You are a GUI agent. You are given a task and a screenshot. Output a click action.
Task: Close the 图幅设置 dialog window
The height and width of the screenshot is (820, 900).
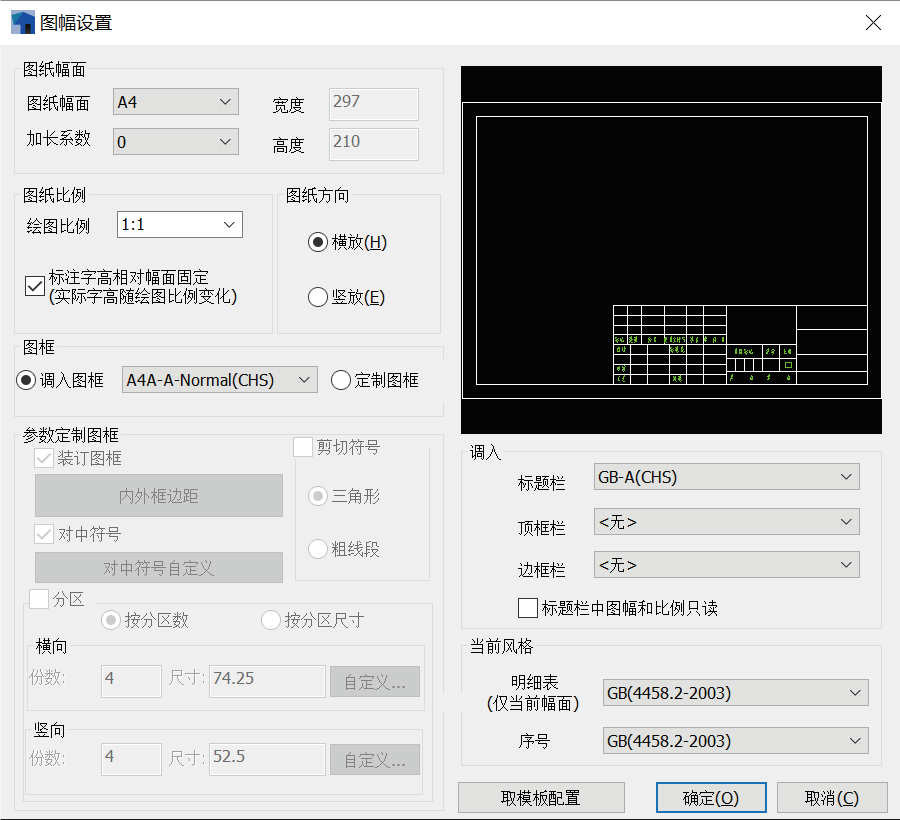[x=873, y=22]
